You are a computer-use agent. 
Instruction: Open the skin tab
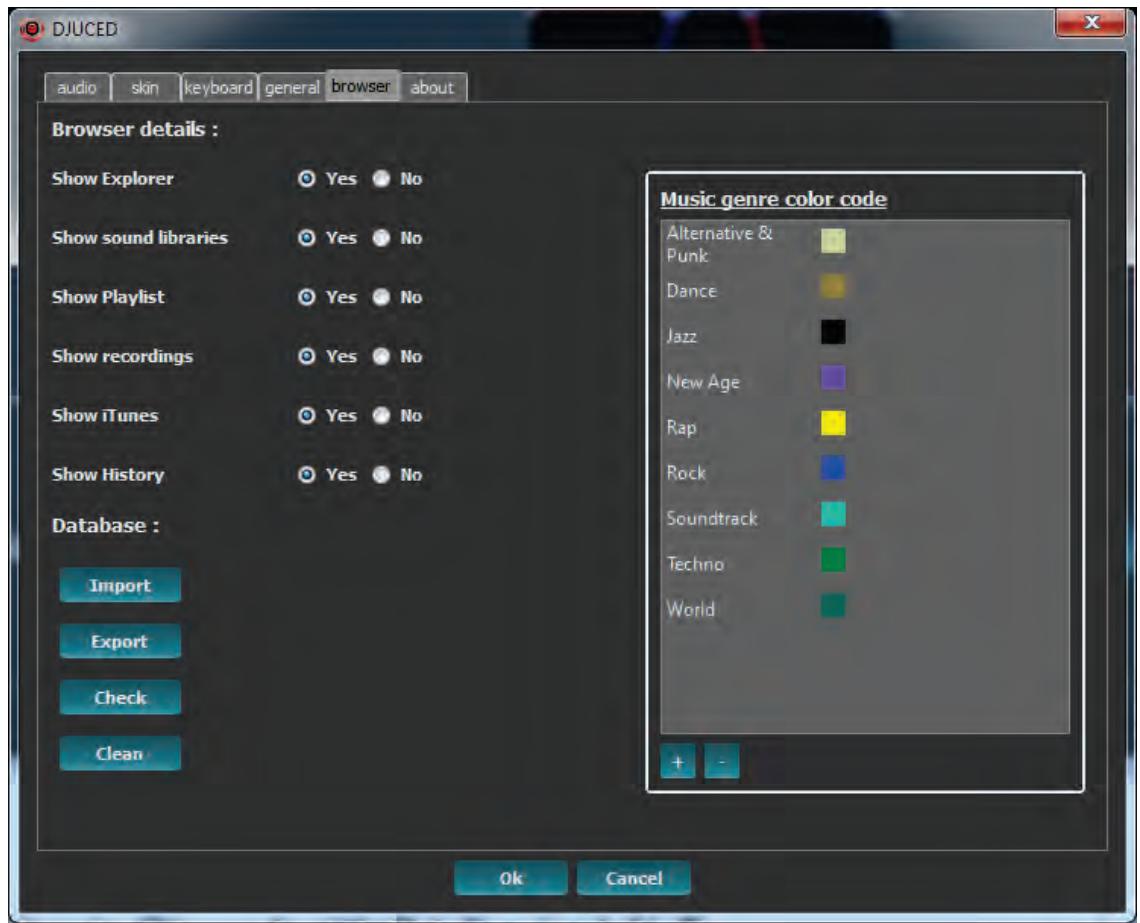[x=145, y=88]
